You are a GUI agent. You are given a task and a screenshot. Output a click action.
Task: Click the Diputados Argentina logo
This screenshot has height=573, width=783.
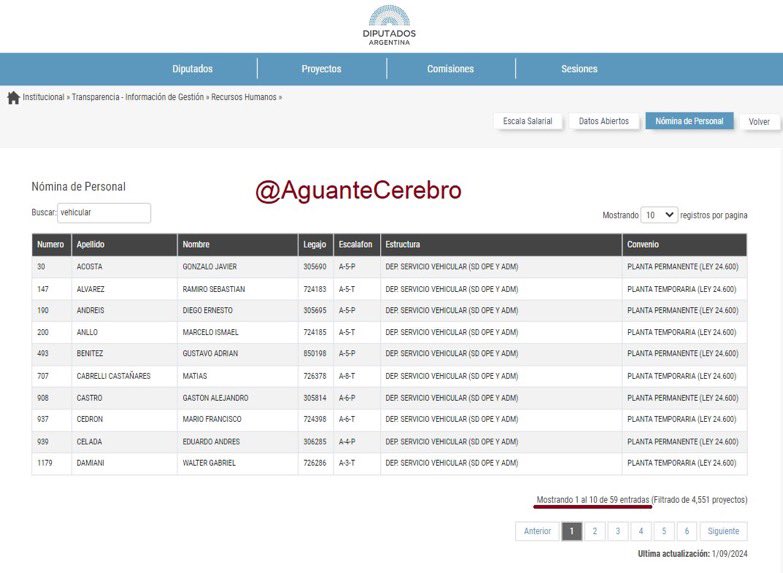(x=389, y=25)
